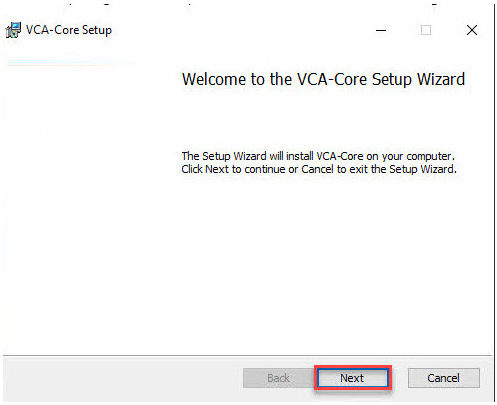The height and width of the screenshot is (405, 497).
Task: Select the 'VCA-Core Setup' title text
Action: [x=69, y=30]
